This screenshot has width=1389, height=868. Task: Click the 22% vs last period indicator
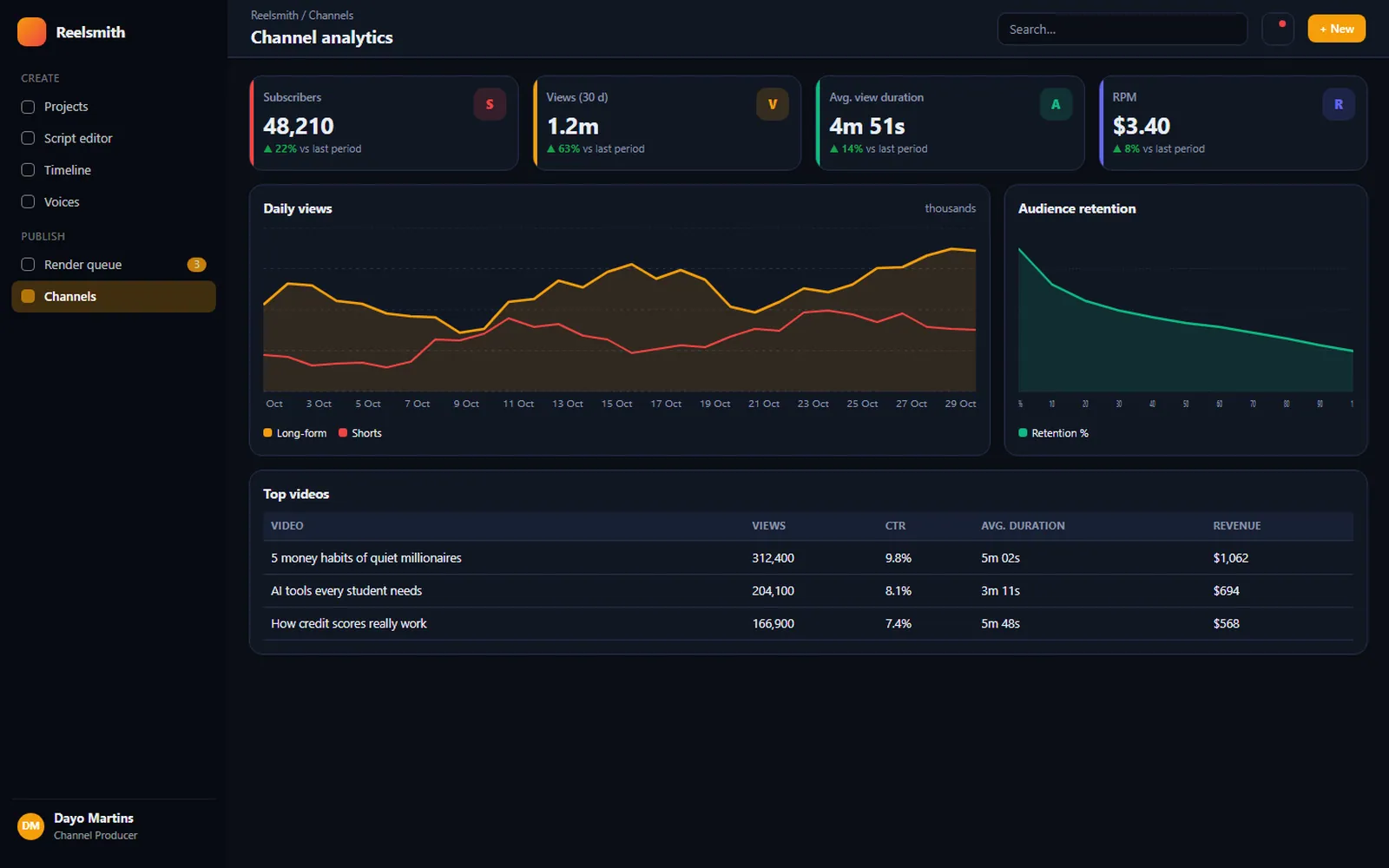click(x=313, y=149)
